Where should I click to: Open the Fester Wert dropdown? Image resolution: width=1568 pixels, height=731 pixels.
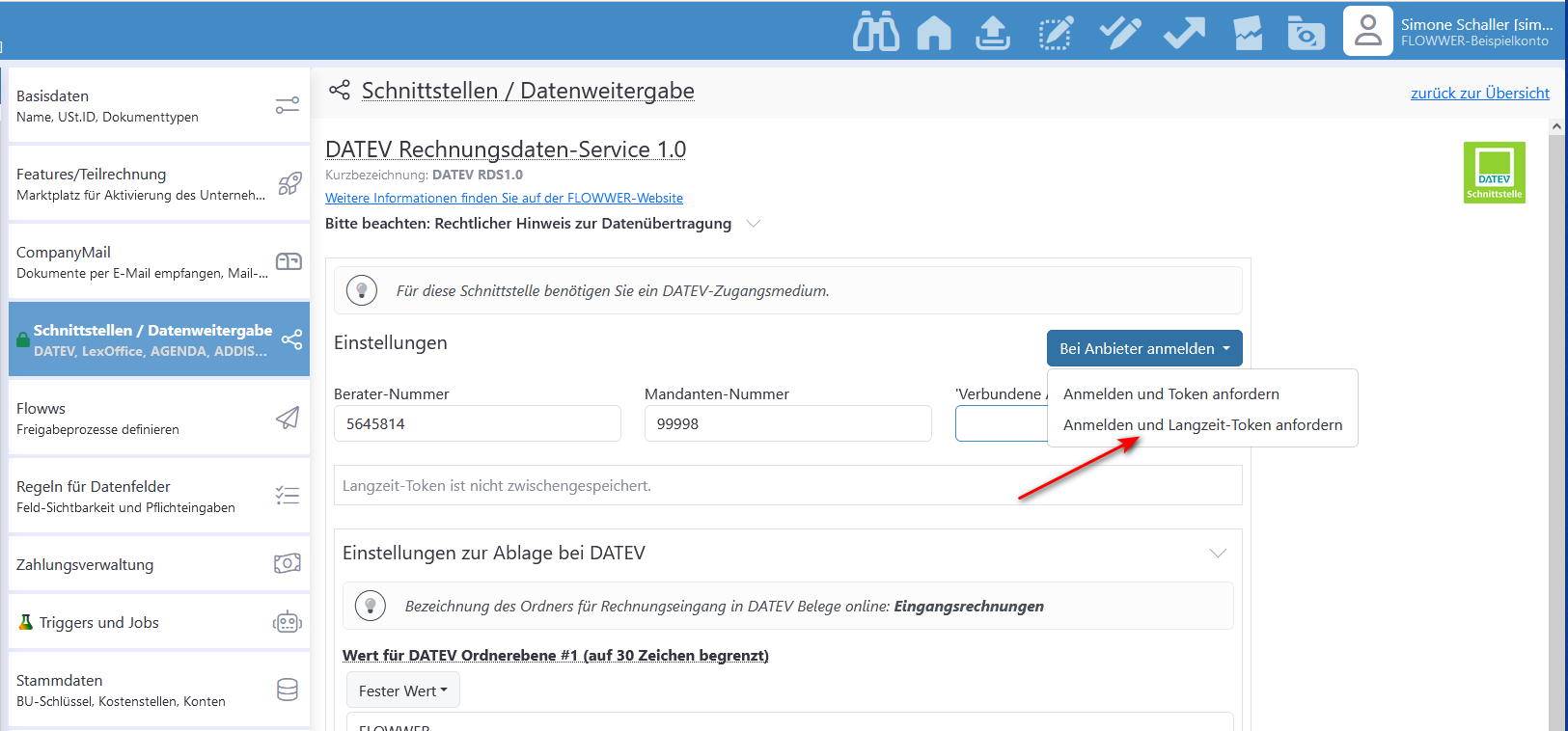click(x=402, y=690)
